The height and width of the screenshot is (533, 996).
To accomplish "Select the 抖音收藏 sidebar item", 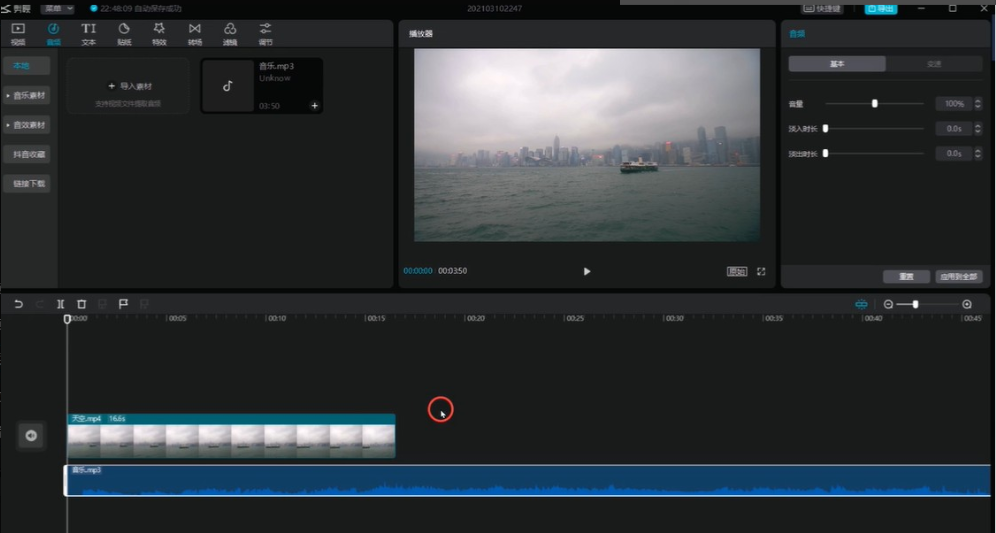I will coord(28,155).
